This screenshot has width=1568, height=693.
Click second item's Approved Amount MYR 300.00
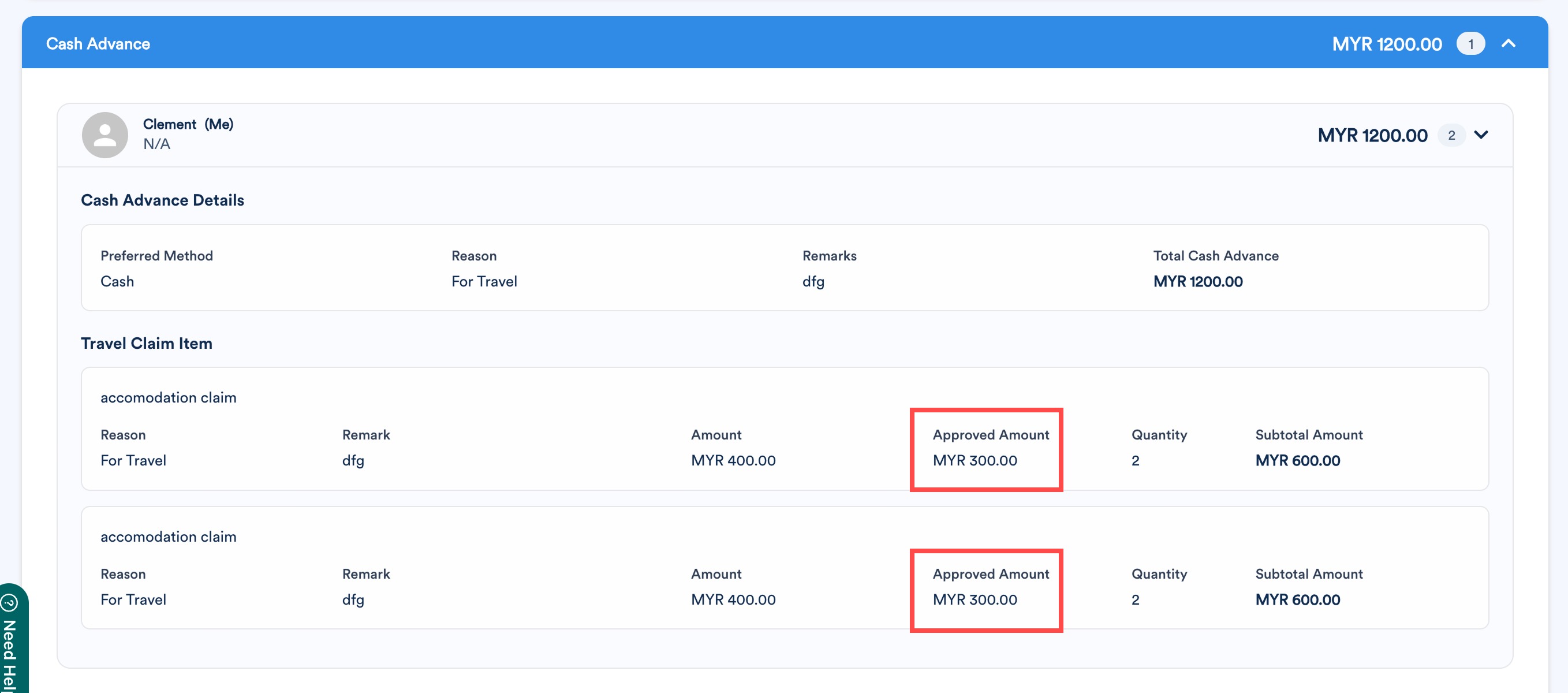pyautogui.click(x=975, y=599)
